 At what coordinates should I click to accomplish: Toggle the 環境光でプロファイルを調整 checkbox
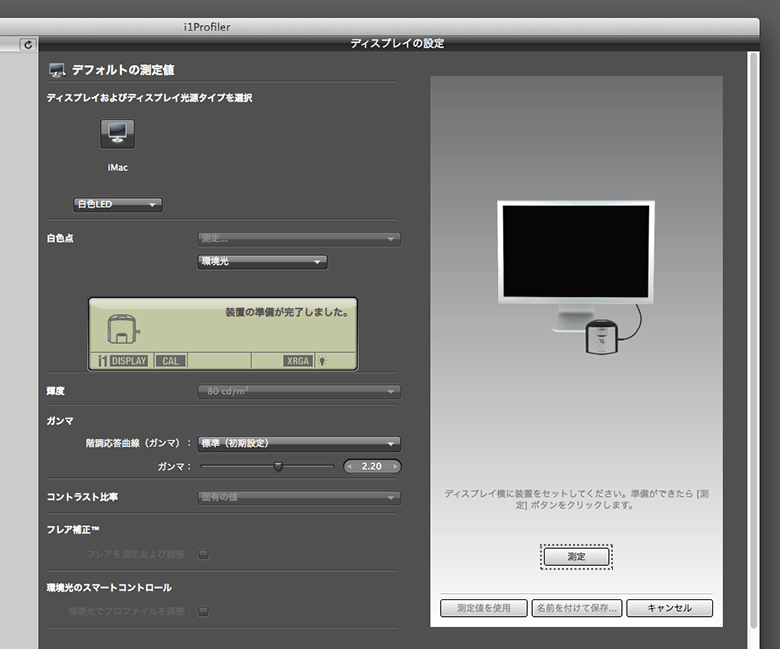[203, 611]
